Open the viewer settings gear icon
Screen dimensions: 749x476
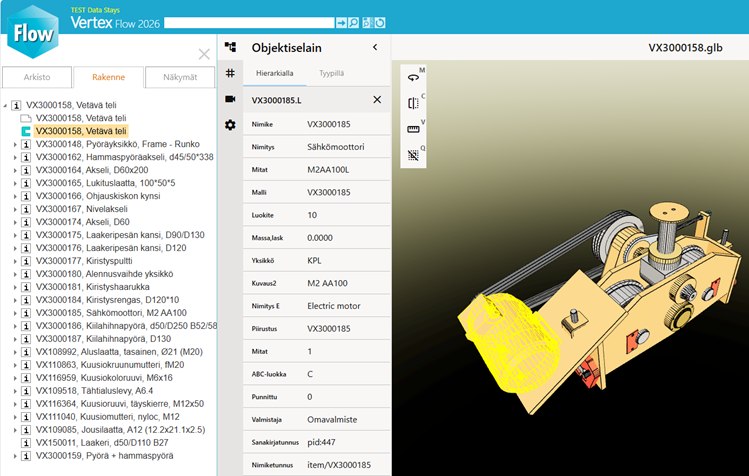click(x=230, y=125)
